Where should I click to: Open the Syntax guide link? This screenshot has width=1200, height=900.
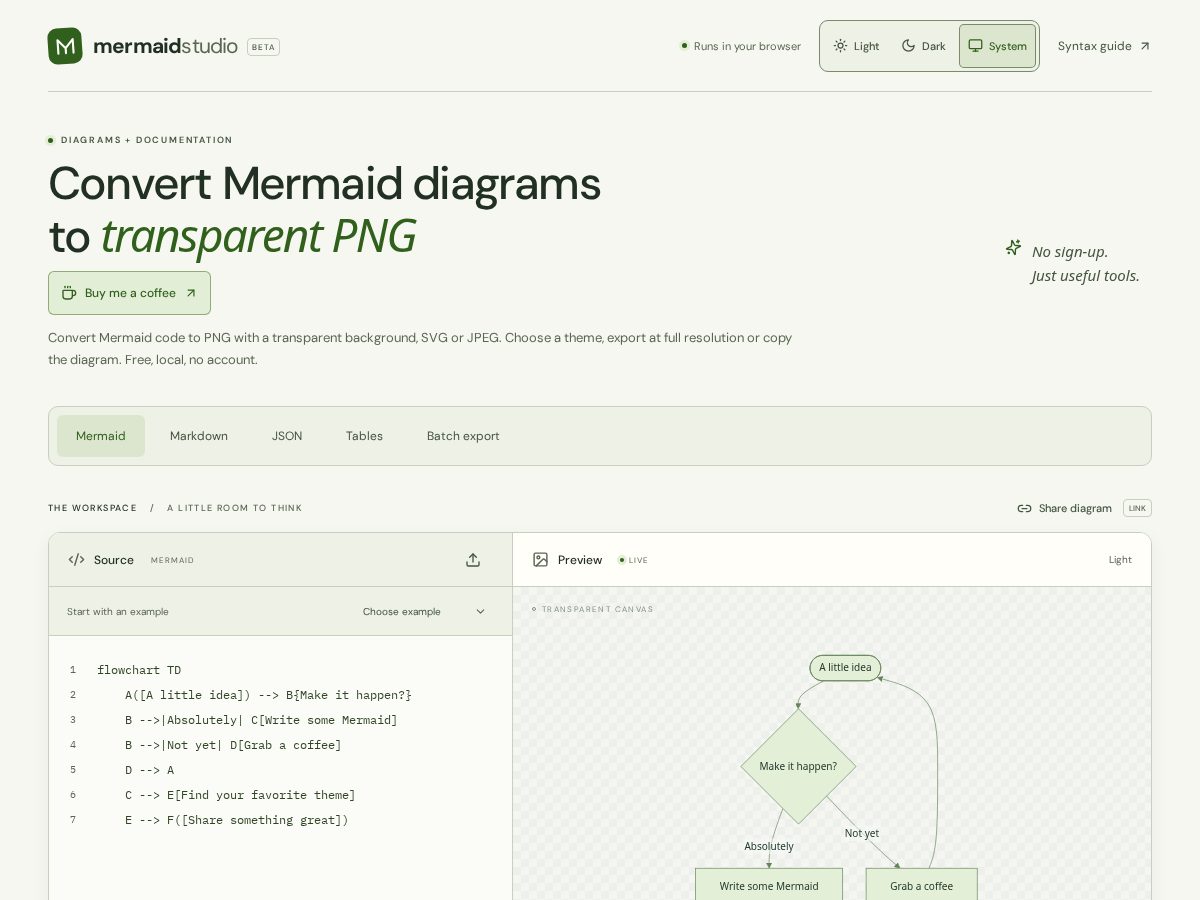pos(1104,46)
